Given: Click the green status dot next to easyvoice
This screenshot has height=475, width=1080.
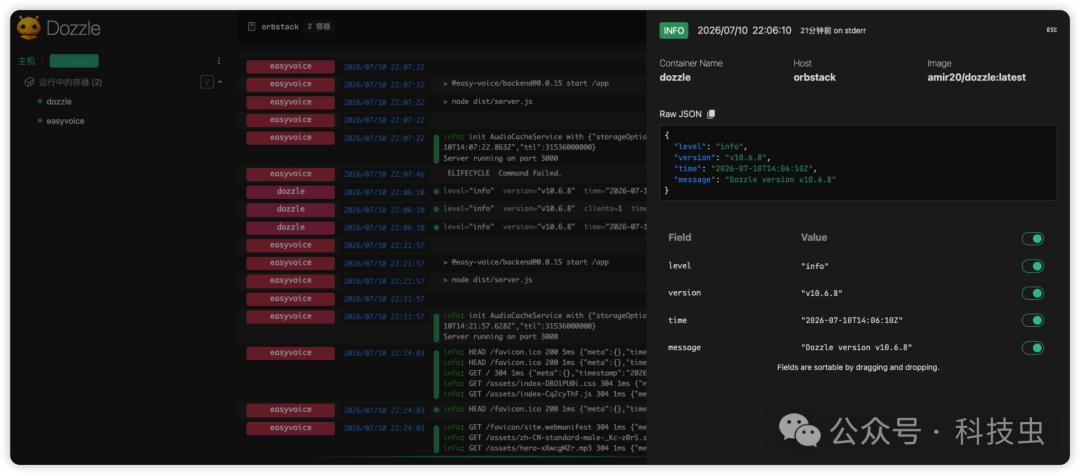Looking at the screenshot, I should point(40,120).
